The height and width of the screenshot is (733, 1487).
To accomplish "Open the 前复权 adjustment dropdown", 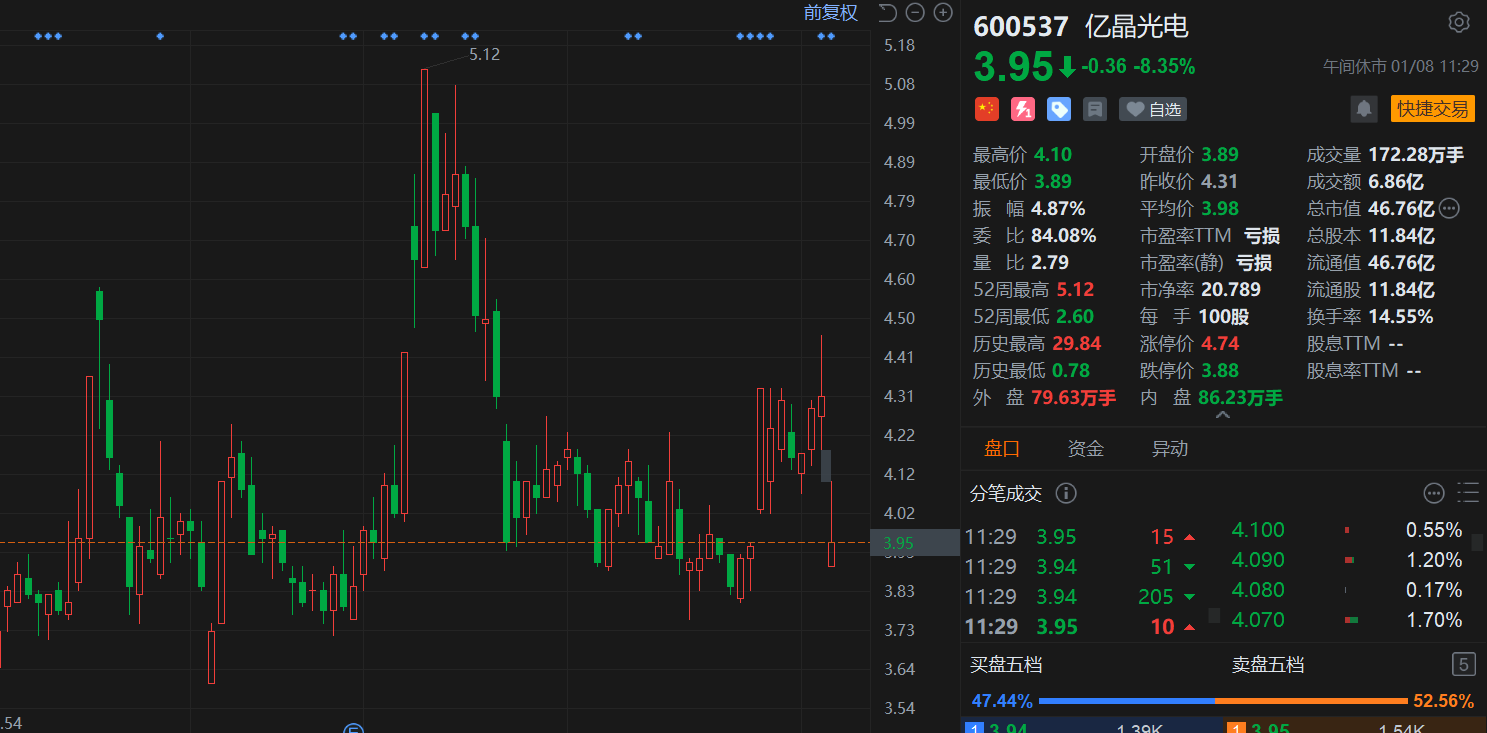I will click(831, 13).
